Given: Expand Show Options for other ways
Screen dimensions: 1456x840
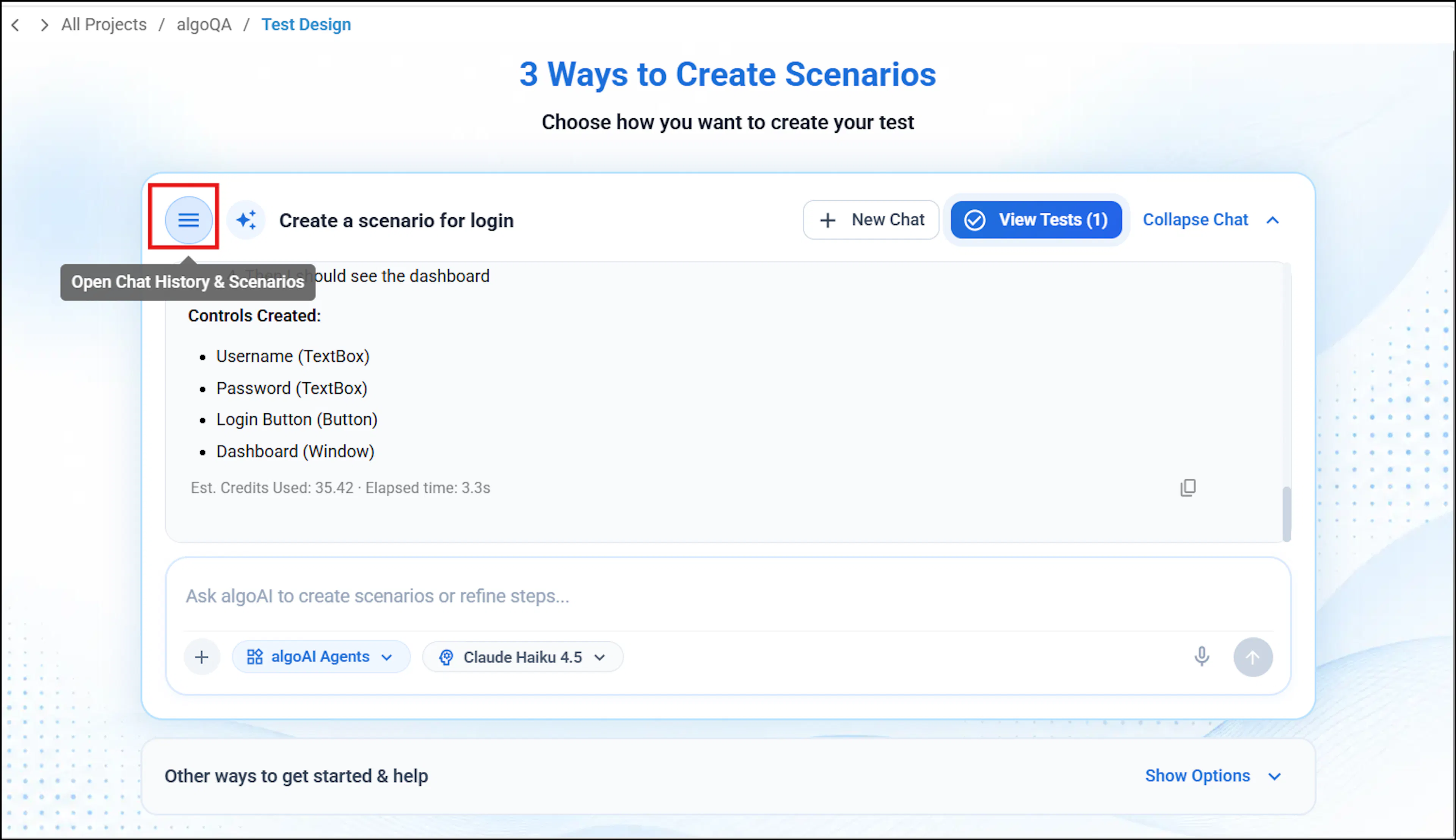Looking at the screenshot, I should 1213,776.
